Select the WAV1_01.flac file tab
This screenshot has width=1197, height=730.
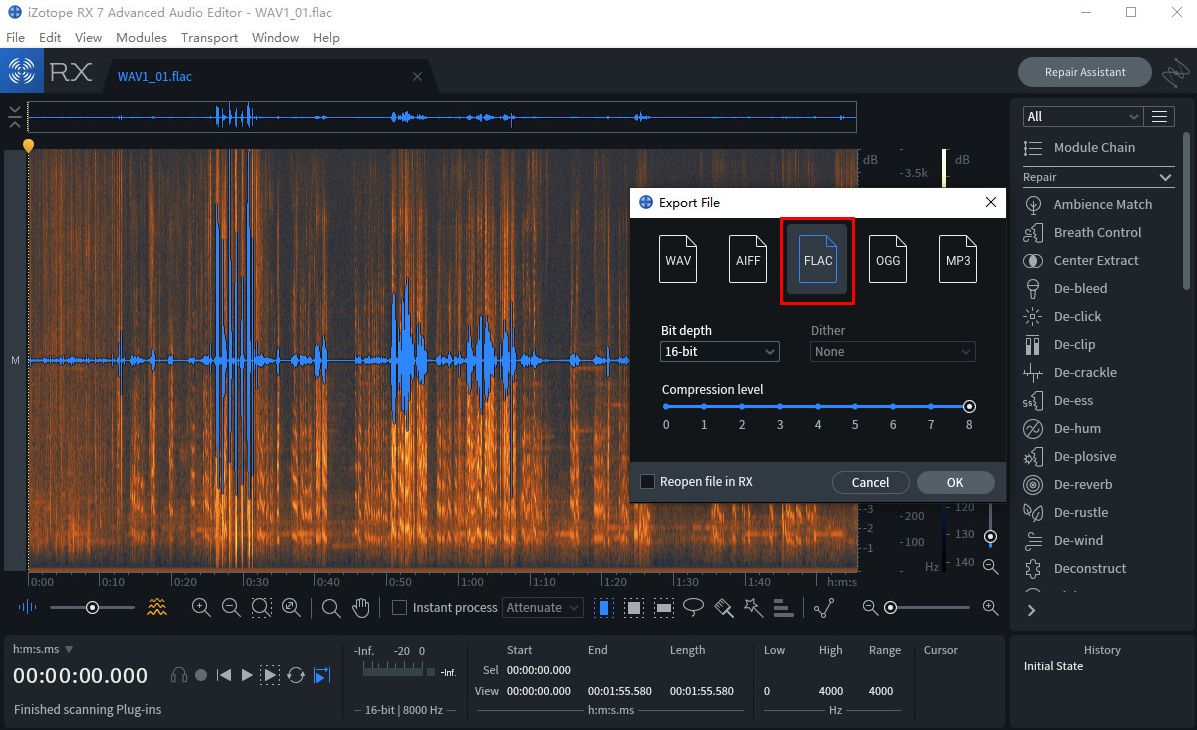click(156, 76)
